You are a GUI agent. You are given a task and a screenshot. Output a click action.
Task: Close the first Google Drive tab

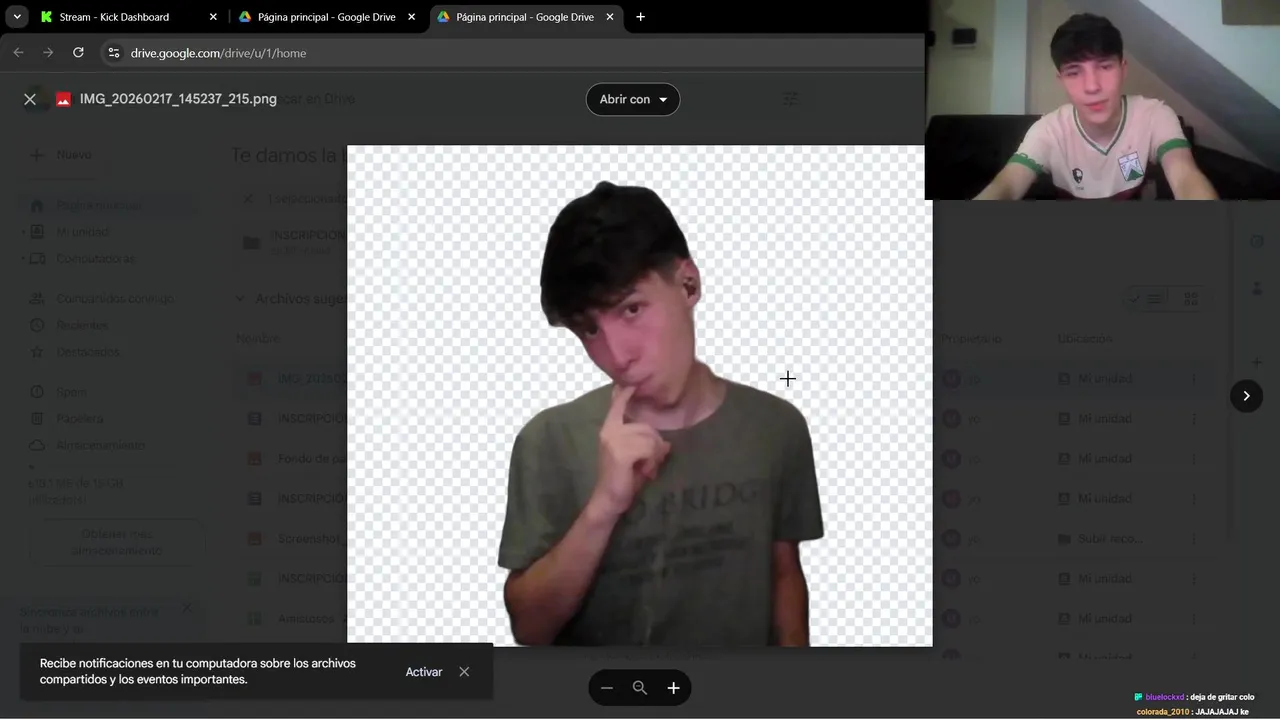tap(411, 17)
